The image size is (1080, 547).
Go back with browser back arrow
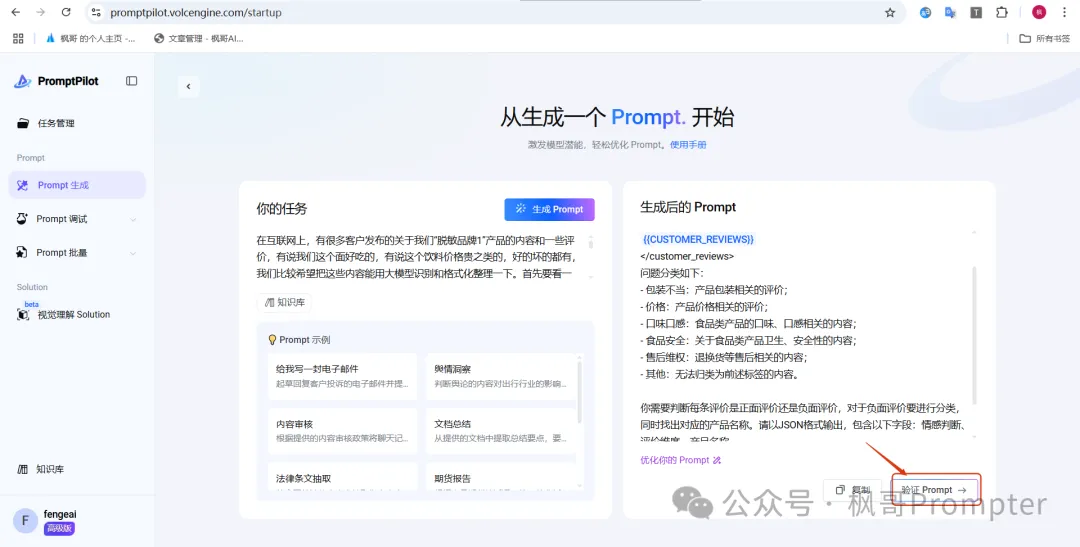pos(15,12)
